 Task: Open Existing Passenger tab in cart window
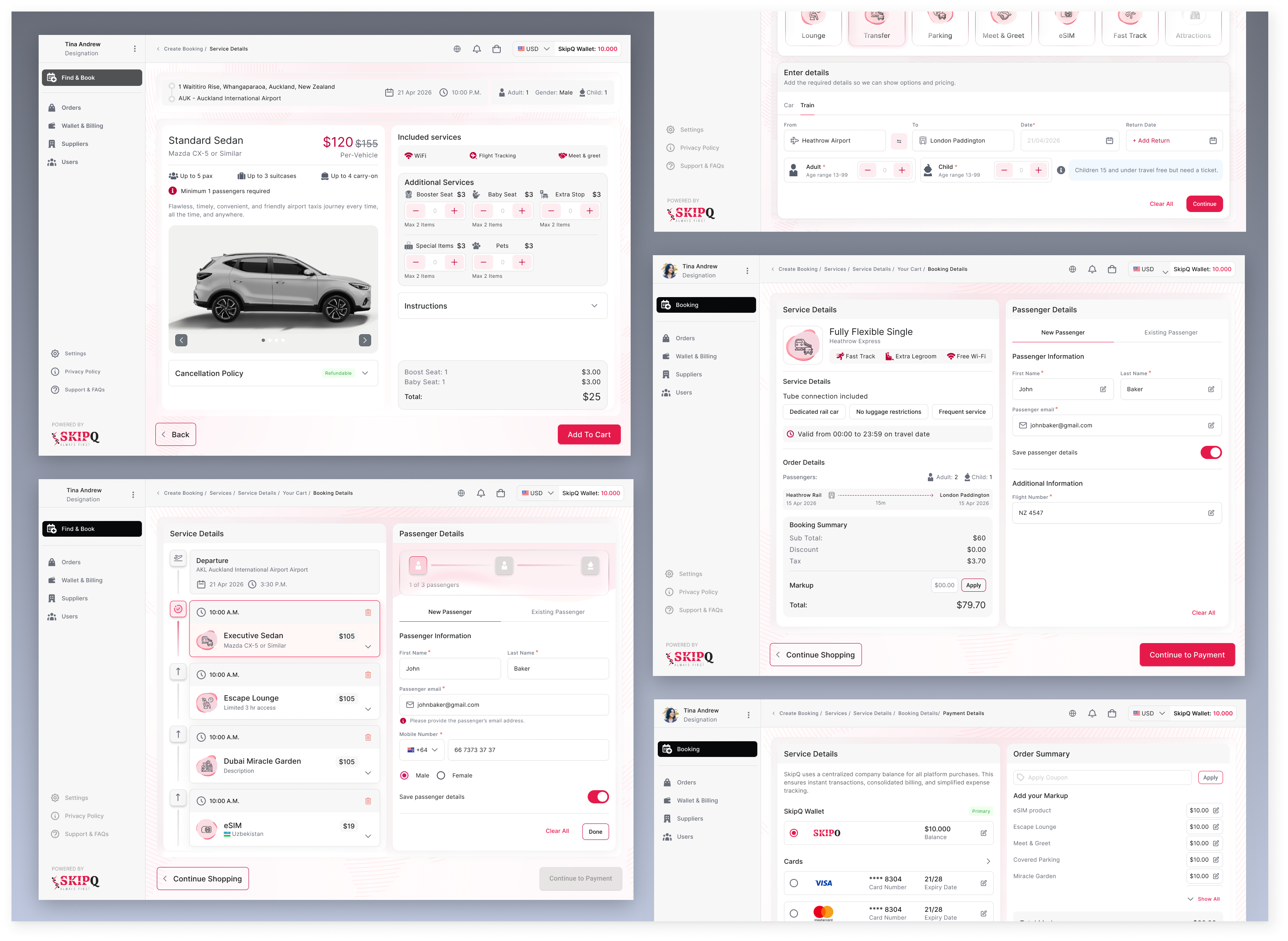click(x=557, y=612)
